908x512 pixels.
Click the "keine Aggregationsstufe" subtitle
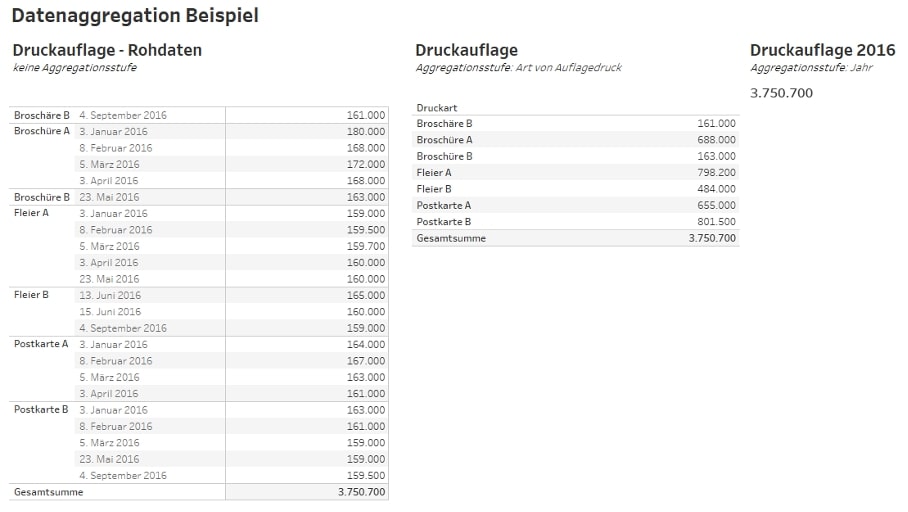click(75, 68)
